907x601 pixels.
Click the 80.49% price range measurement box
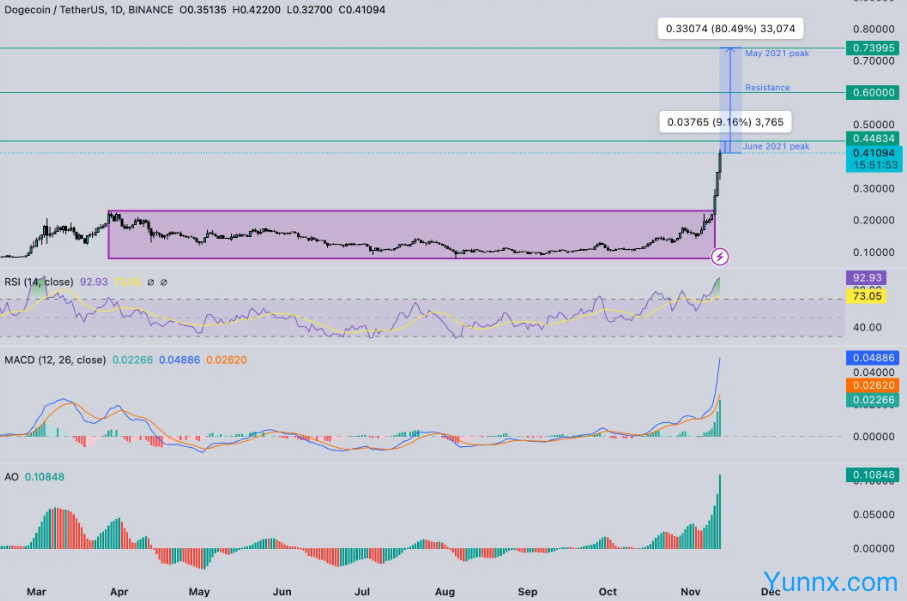coord(731,29)
